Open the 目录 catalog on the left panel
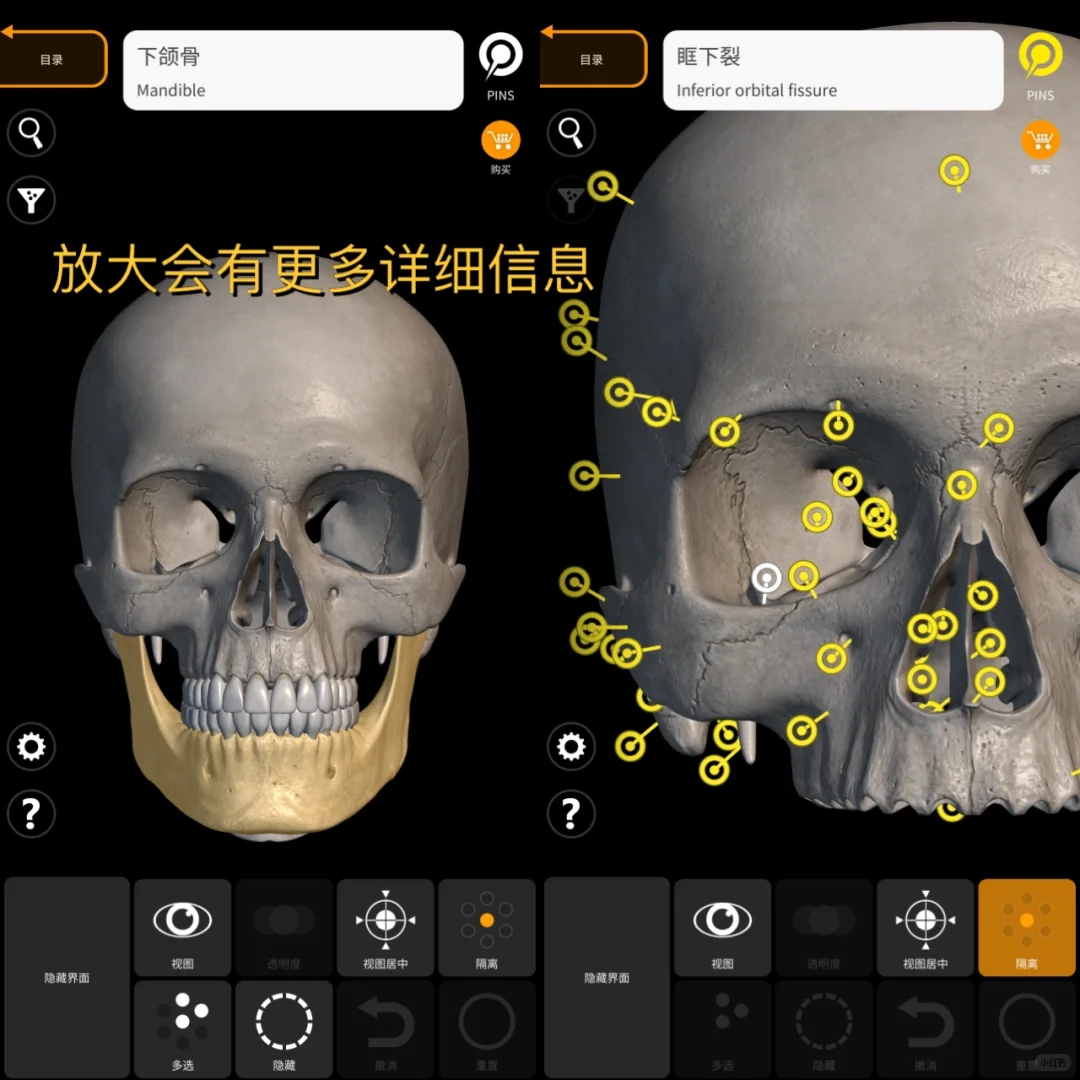The width and height of the screenshot is (1080, 1080). [x=53, y=58]
